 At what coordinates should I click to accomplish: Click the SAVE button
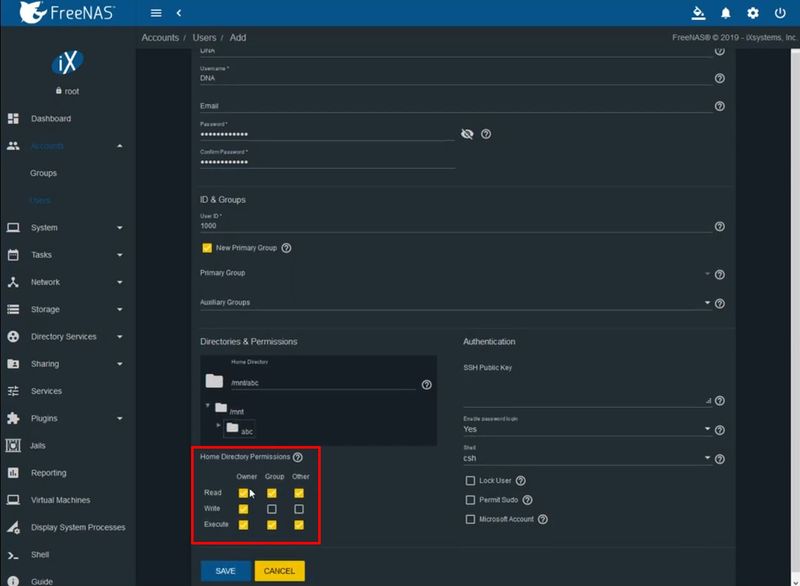(225, 570)
